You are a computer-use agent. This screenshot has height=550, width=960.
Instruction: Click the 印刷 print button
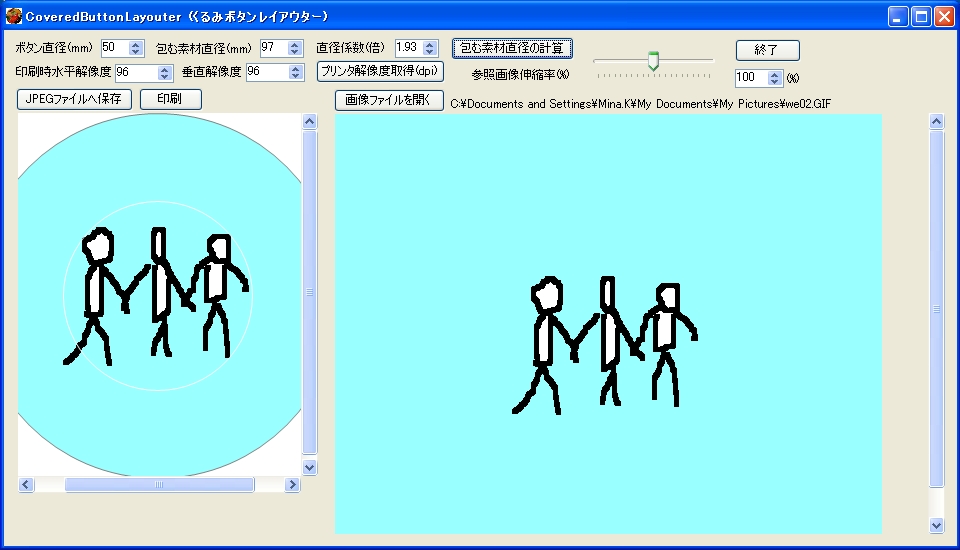point(171,99)
